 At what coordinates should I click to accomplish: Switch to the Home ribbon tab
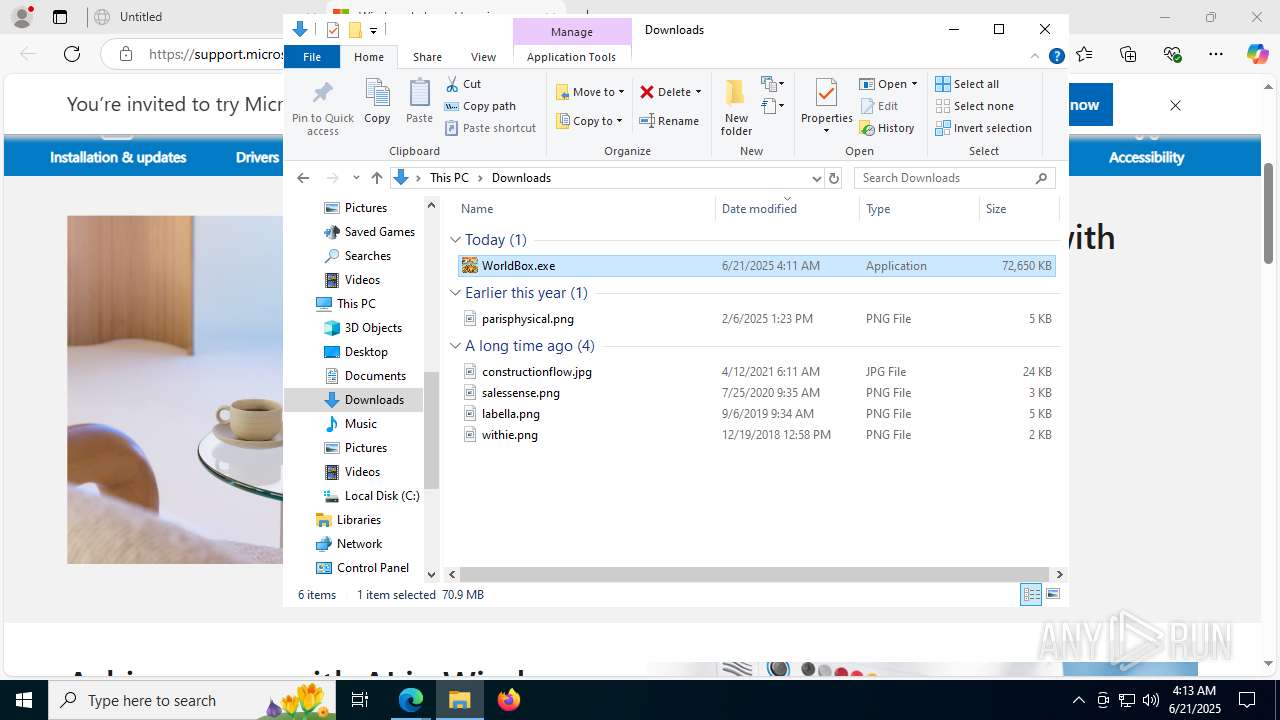pyautogui.click(x=369, y=57)
